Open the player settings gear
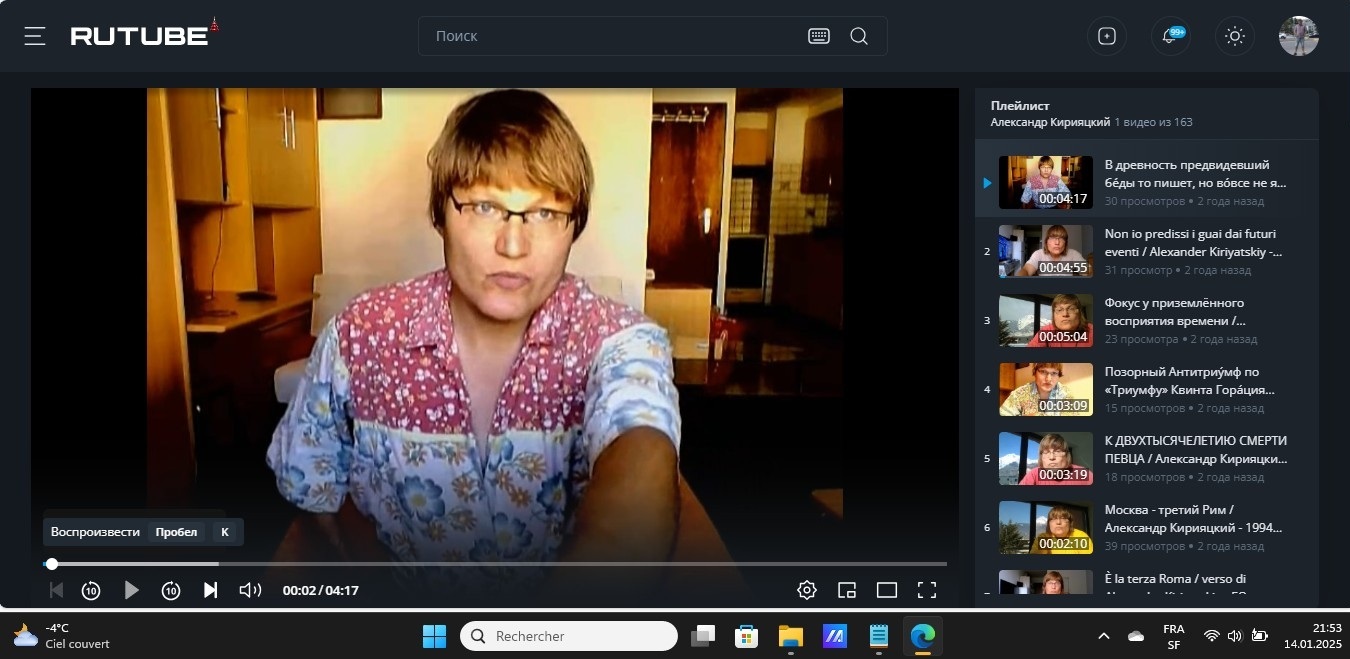Image resolution: width=1350 pixels, height=659 pixels. coord(807,590)
